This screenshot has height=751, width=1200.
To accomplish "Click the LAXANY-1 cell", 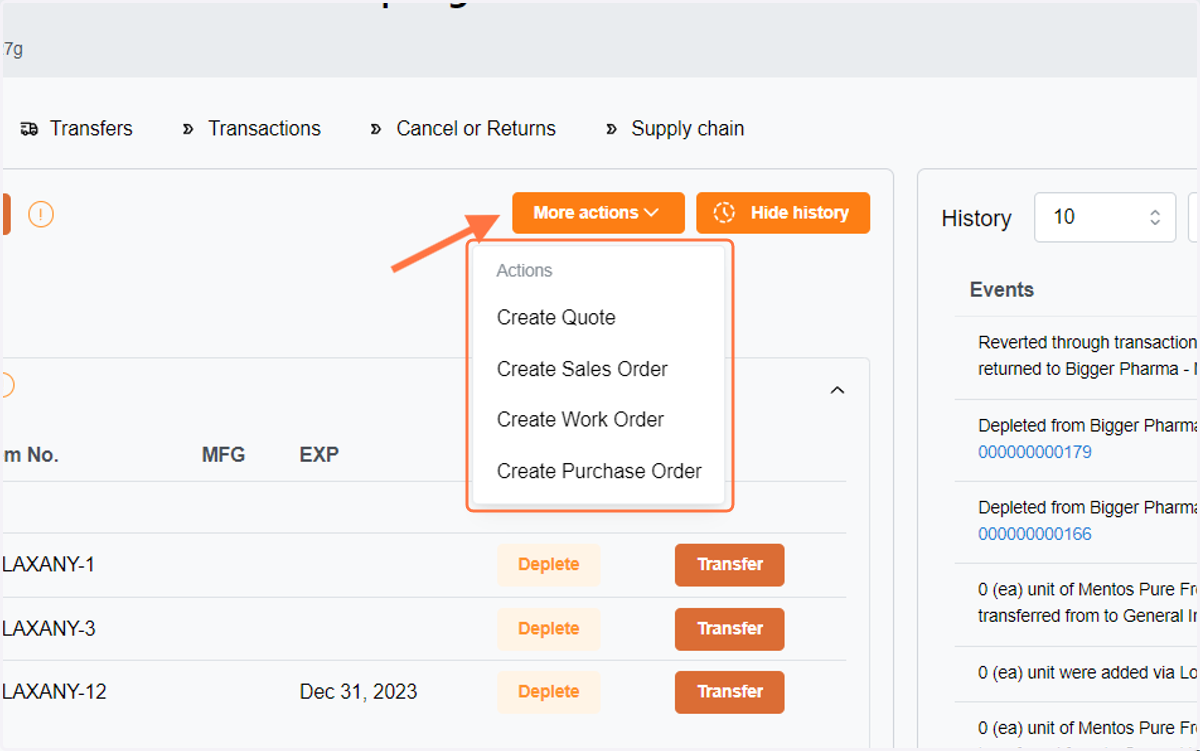I will tap(48, 565).
